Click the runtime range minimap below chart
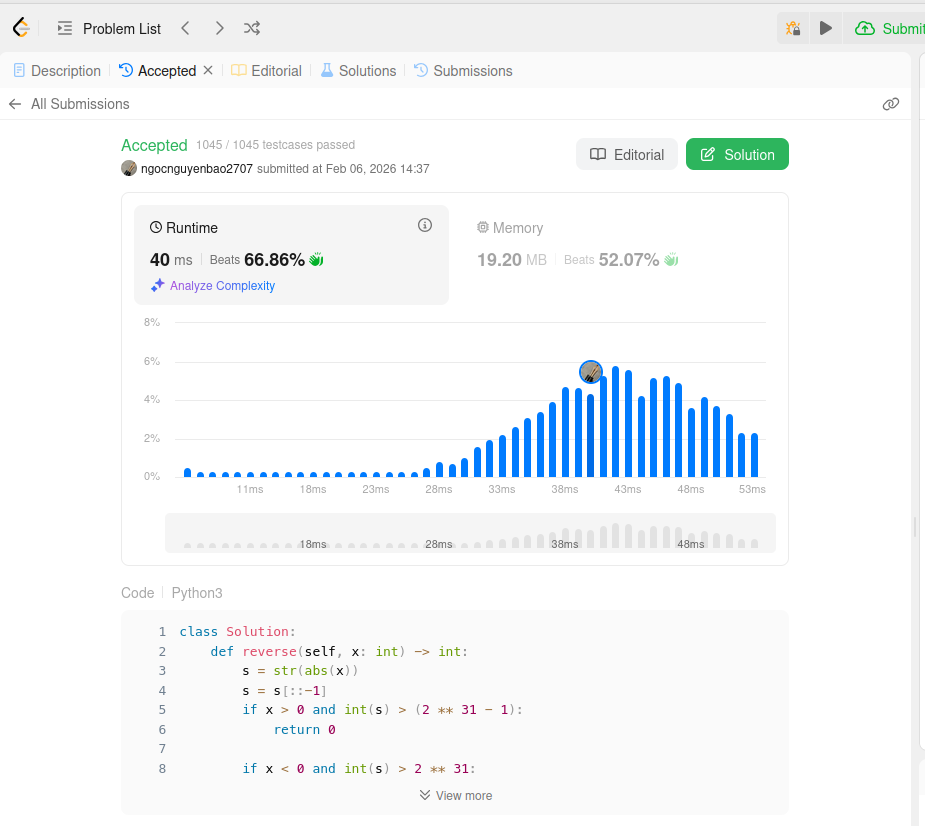Screen dimensions: 925x826 tap(470, 533)
